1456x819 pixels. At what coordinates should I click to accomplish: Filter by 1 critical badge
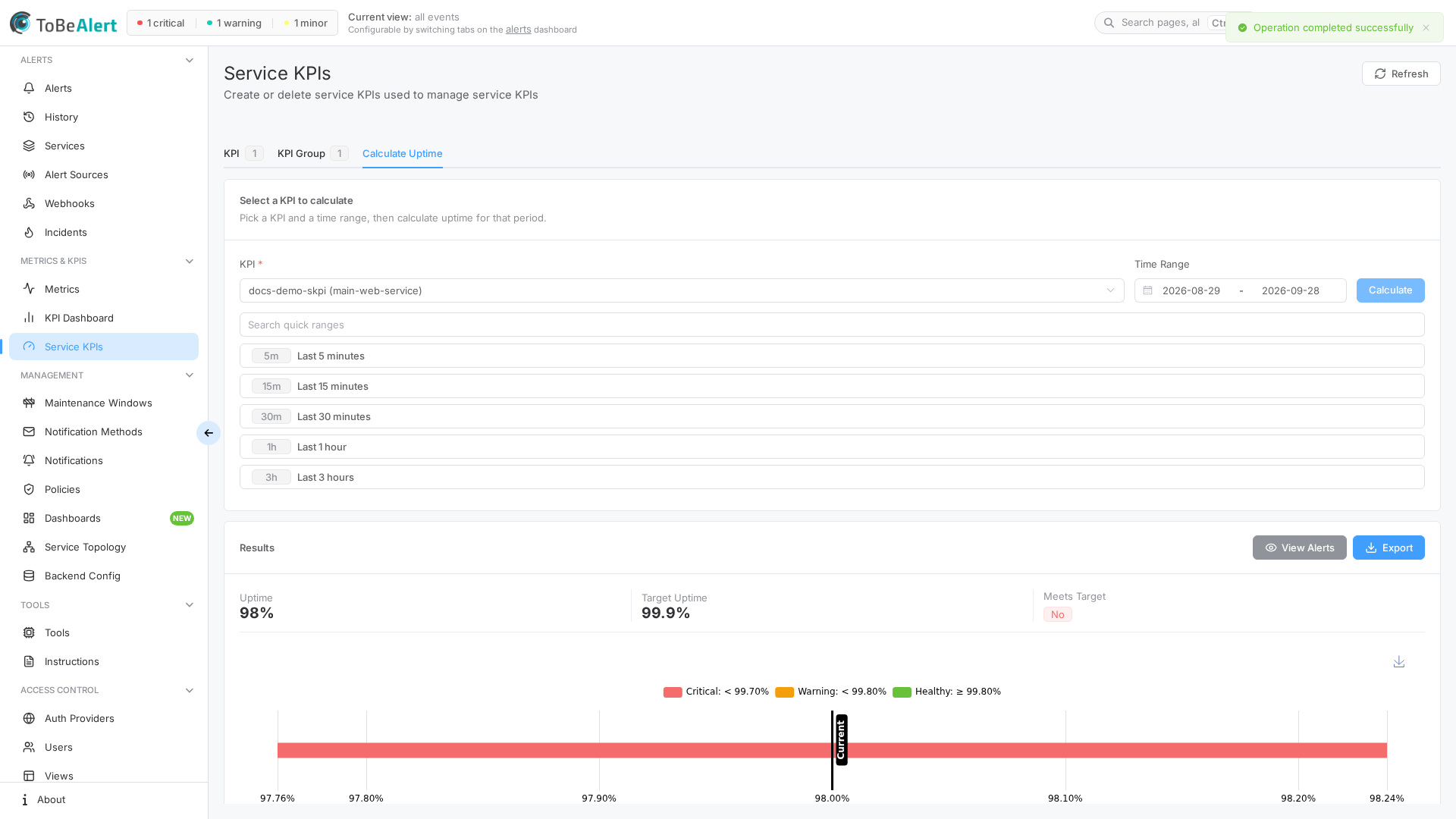(161, 23)
